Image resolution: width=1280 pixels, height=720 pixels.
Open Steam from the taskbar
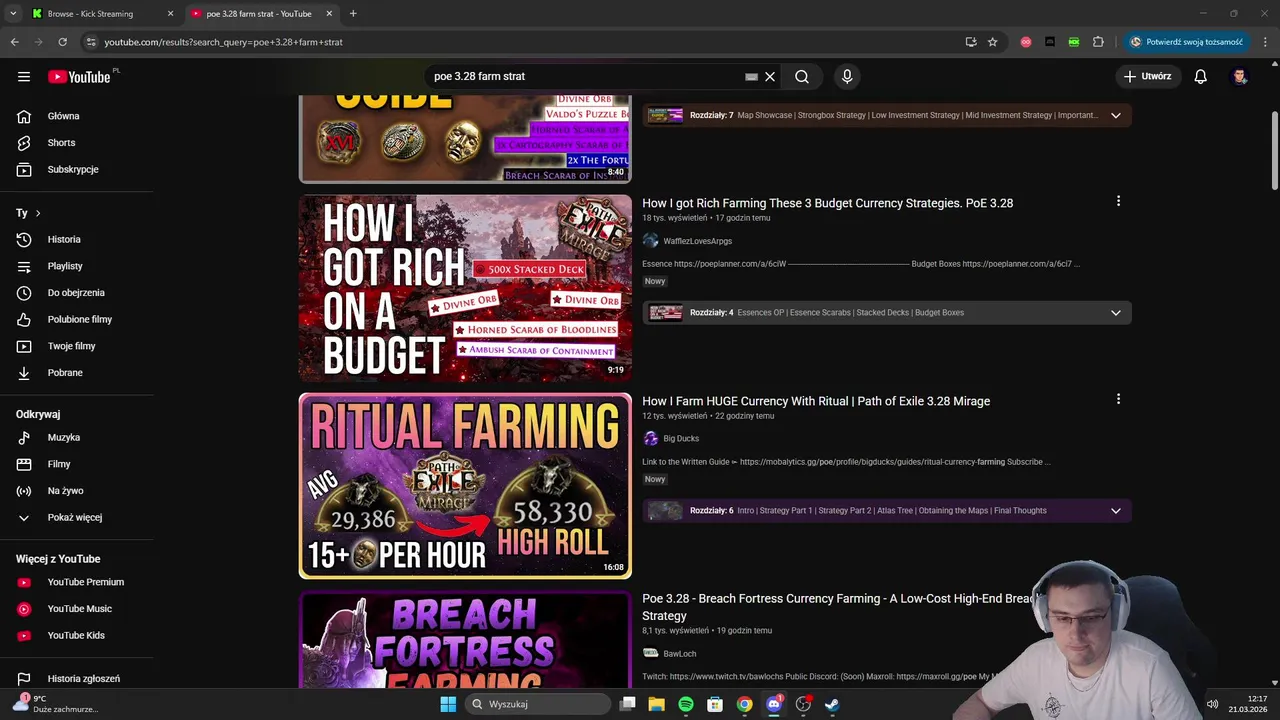832,704
